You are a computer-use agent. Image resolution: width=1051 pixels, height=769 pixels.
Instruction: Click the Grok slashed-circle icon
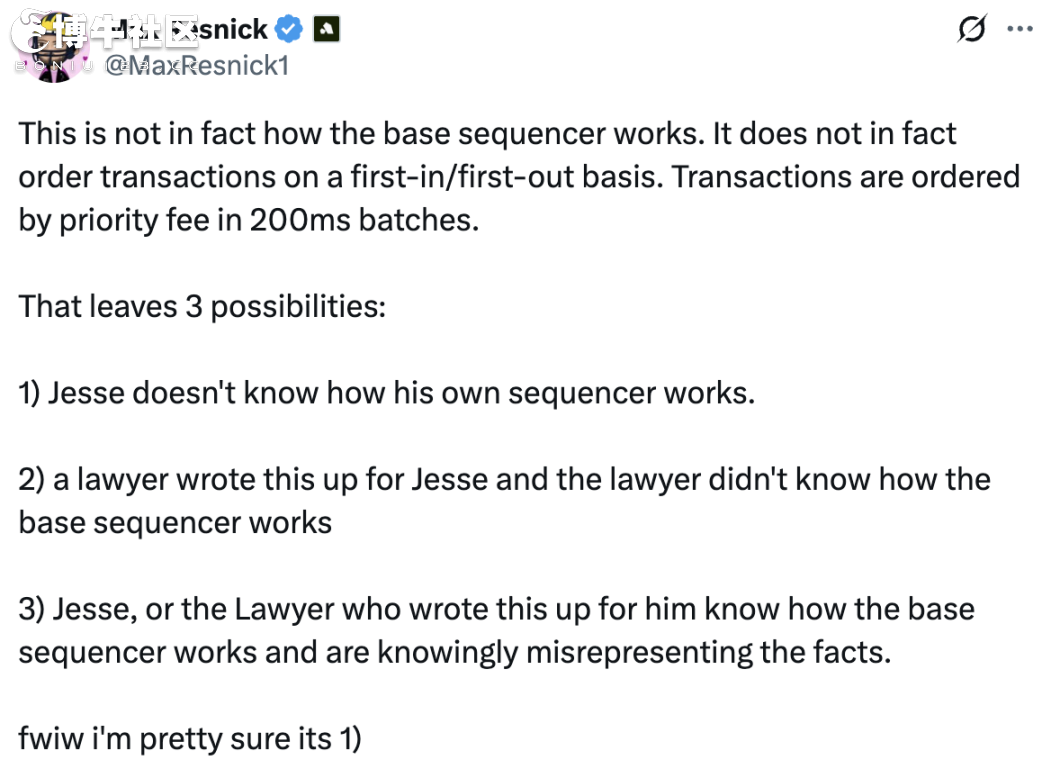(971, 29)
